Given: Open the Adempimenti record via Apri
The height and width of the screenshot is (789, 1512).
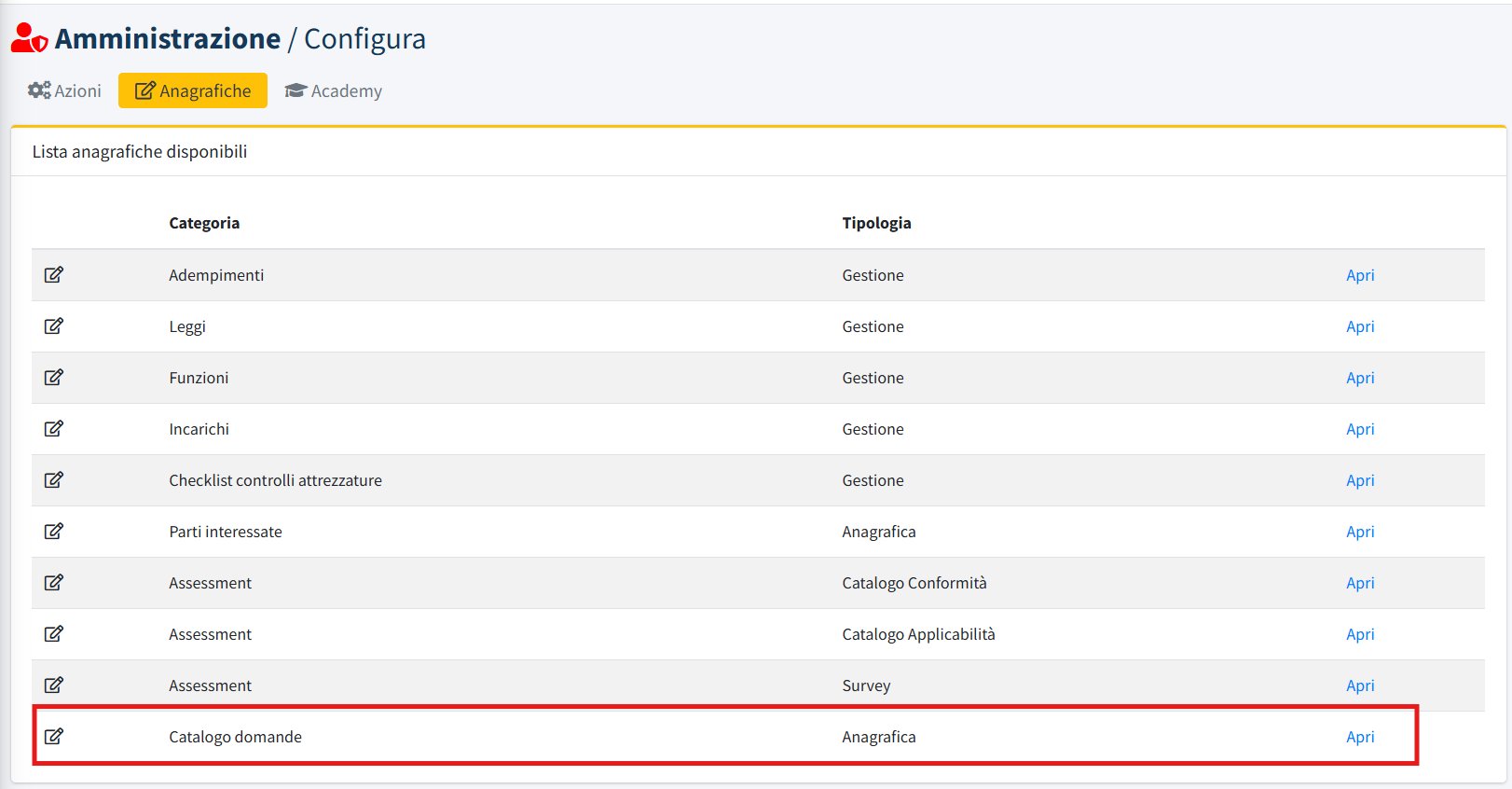Looking at the screenshot, I should click(x=1360, y=275).
